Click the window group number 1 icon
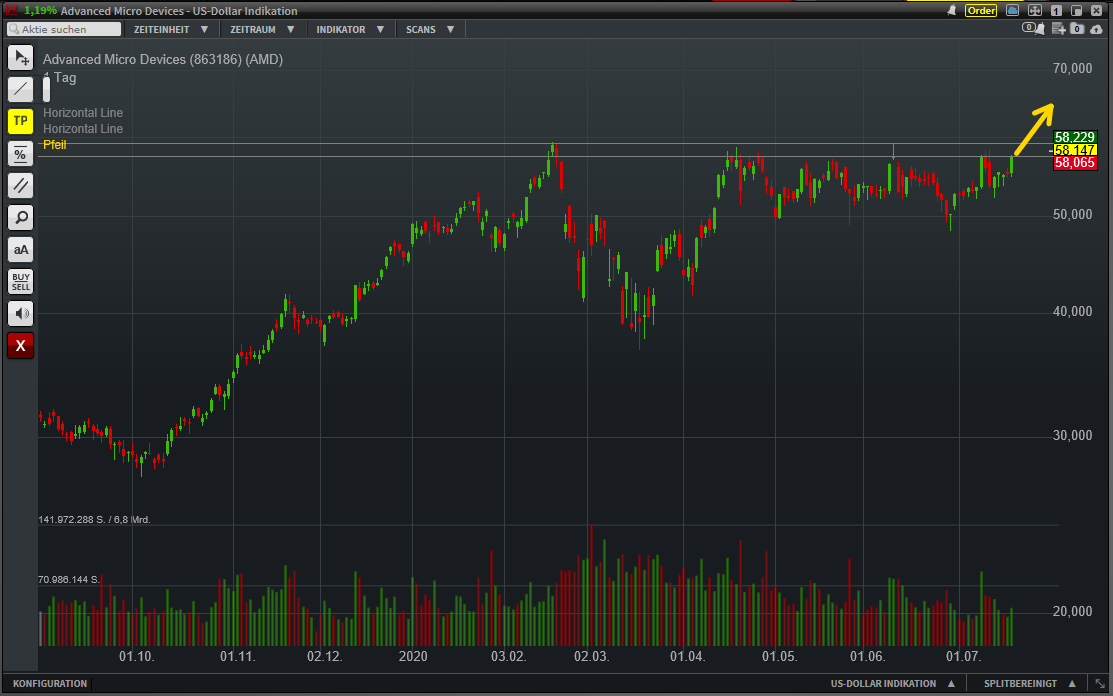The image size is (1113, 696). click(x=1056, y=11)
